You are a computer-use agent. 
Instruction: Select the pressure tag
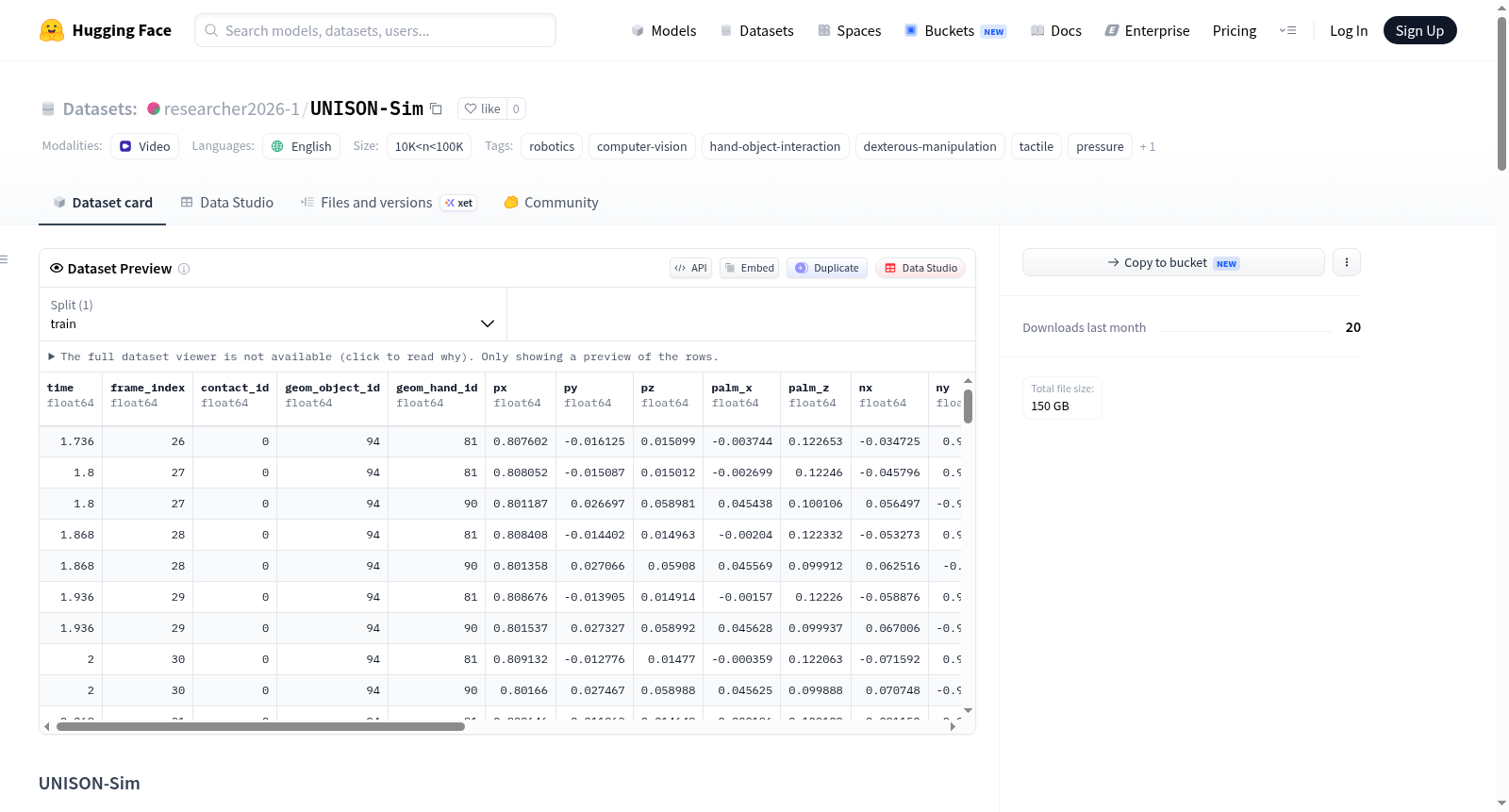(1100, 146)
